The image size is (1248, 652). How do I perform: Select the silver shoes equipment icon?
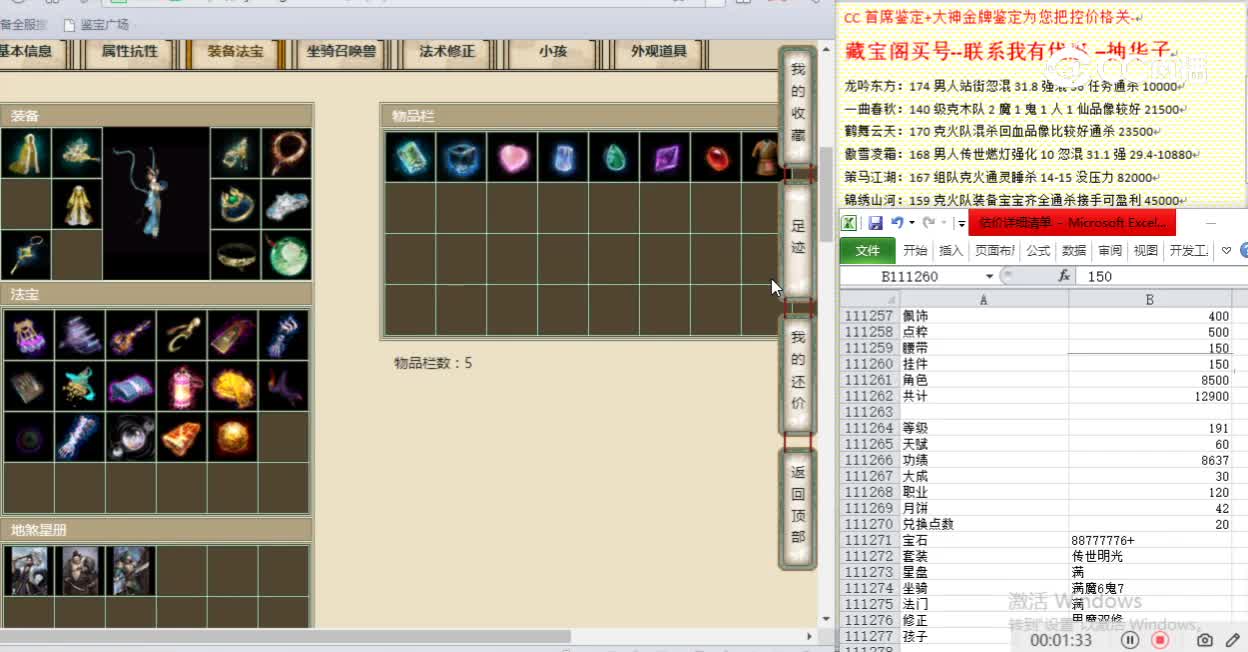click(287, 204)
